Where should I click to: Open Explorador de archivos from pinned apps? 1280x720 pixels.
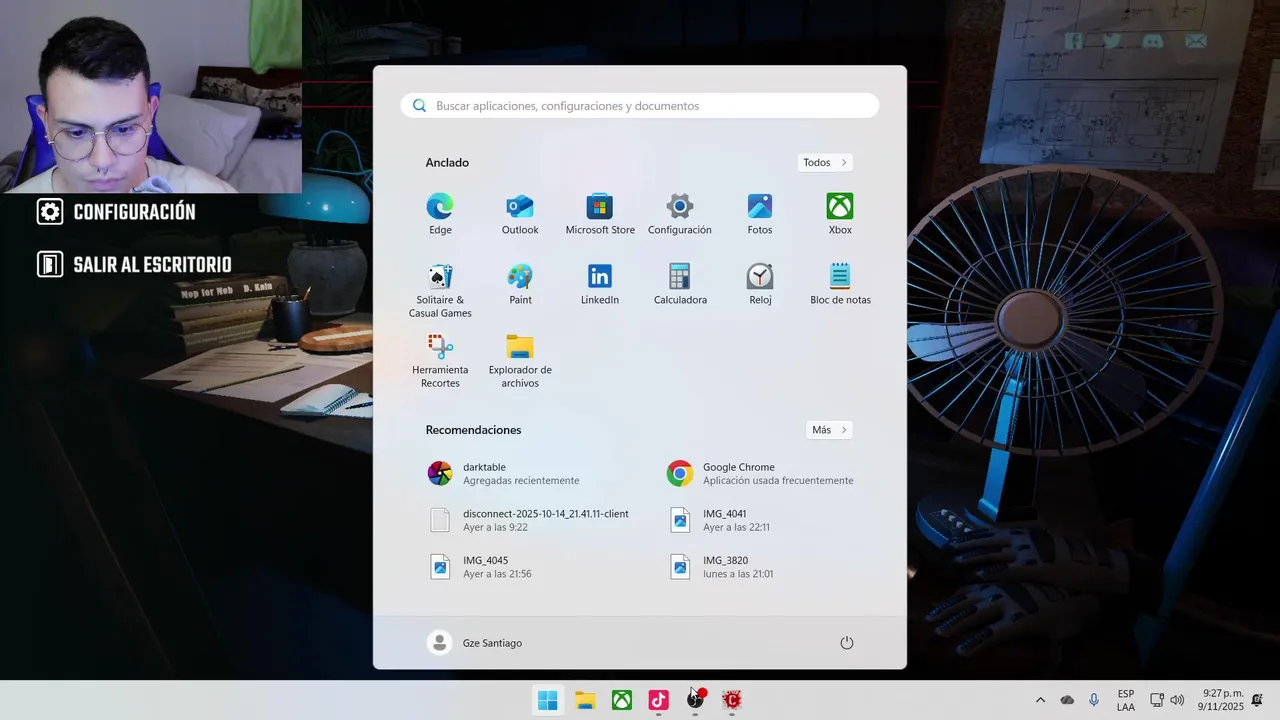click(520, 360)
